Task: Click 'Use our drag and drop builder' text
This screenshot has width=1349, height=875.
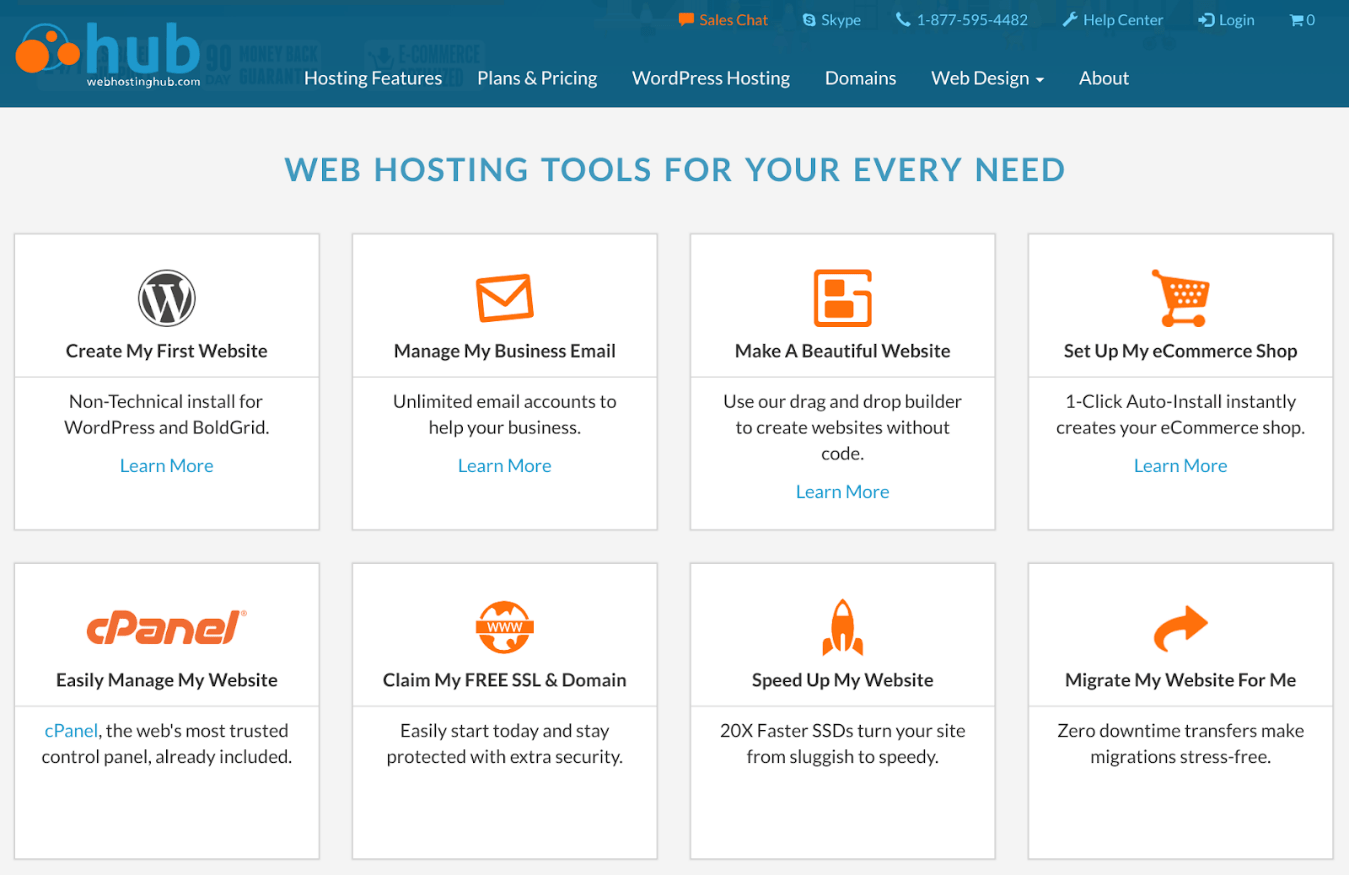Action: point(843,428)
